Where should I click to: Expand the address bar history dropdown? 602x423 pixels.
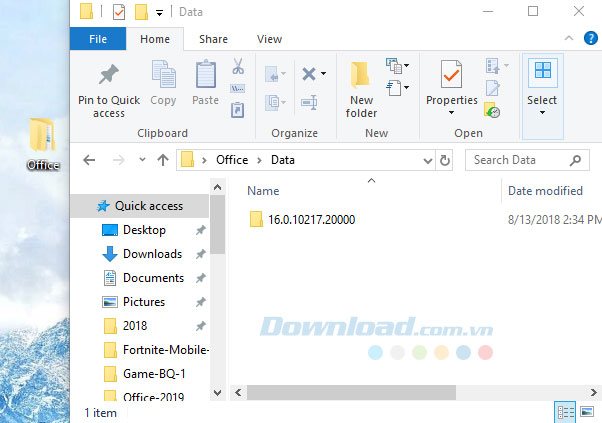pos(428,160)
